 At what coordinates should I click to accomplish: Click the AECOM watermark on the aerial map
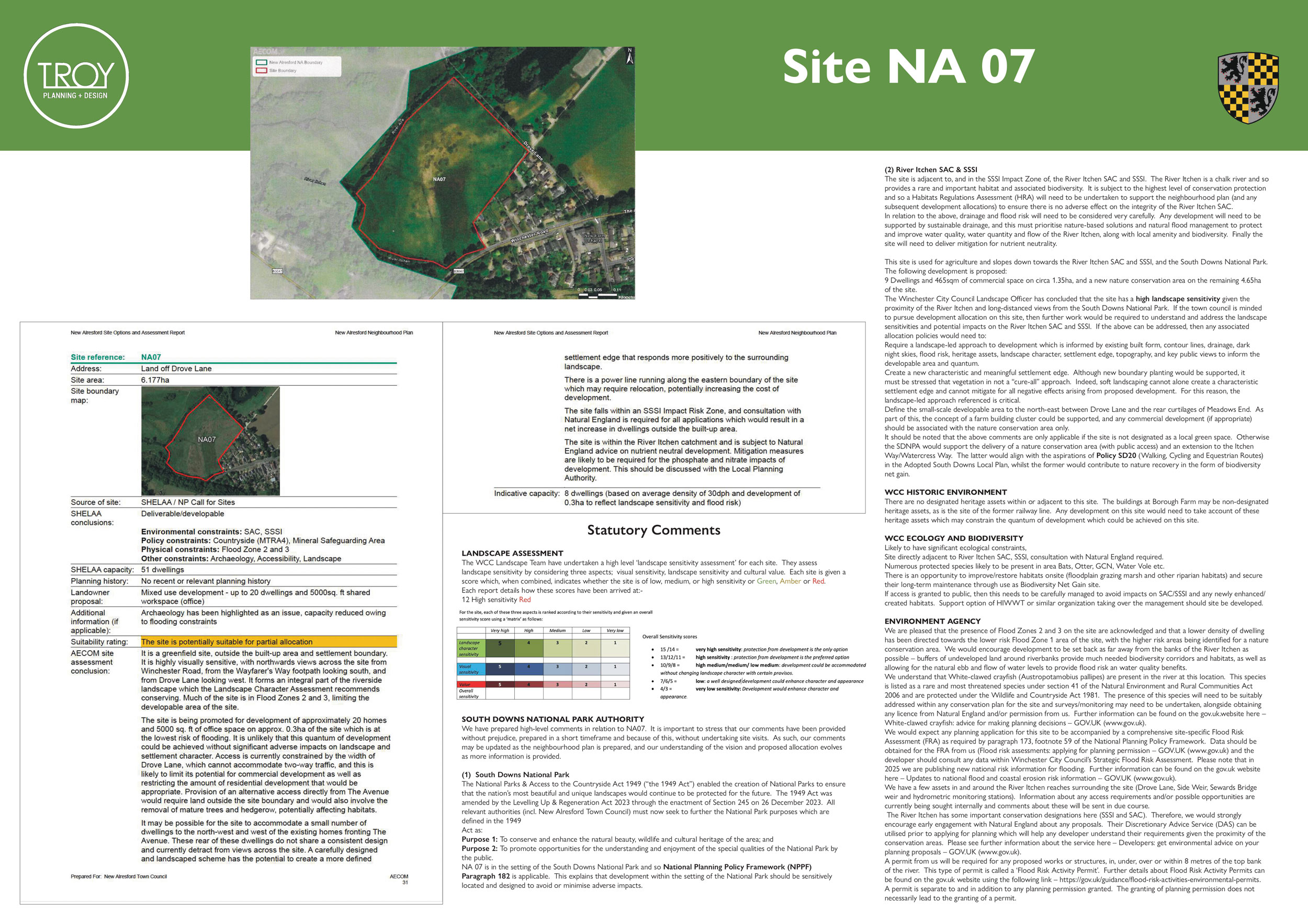265,52
